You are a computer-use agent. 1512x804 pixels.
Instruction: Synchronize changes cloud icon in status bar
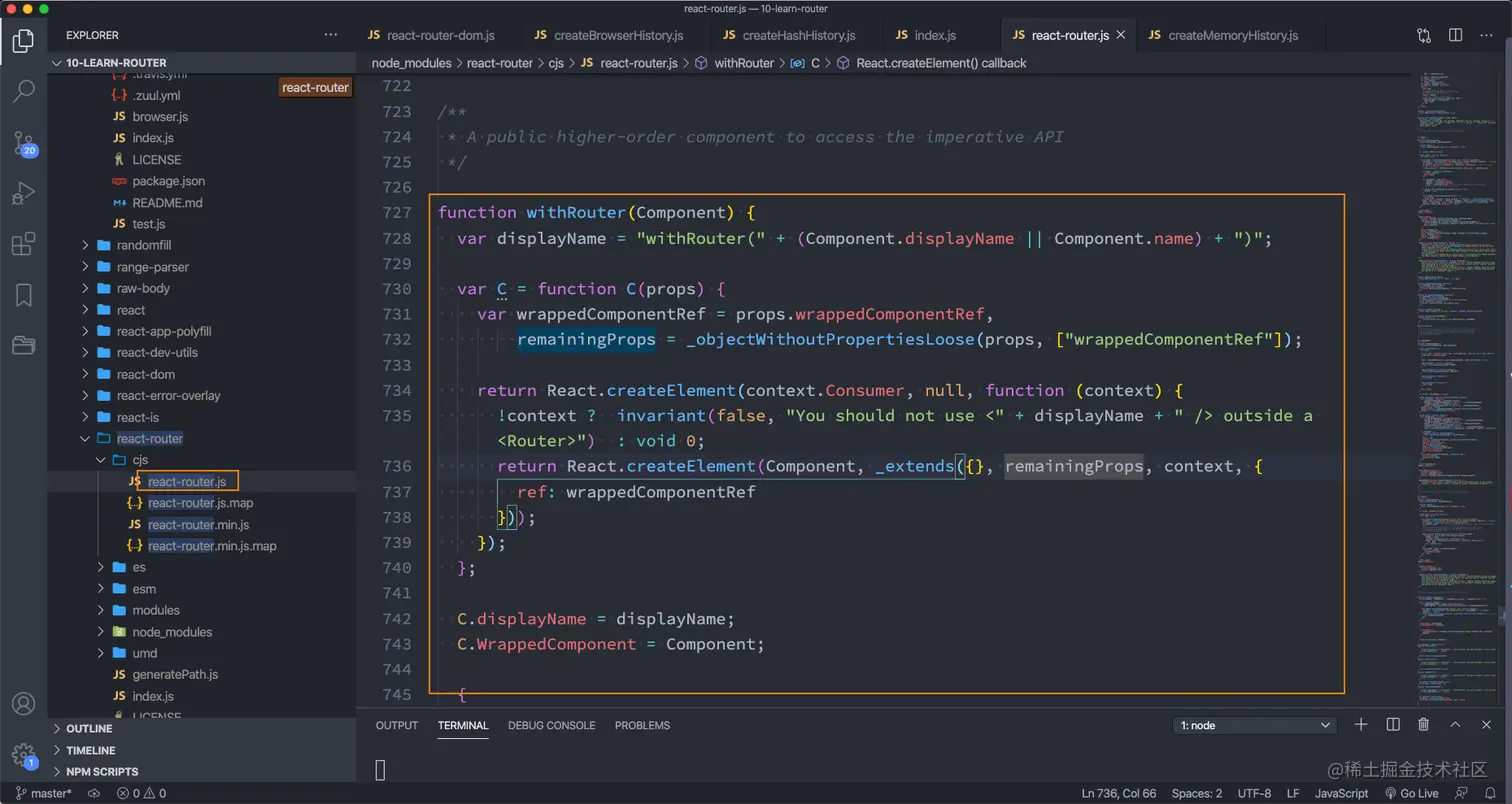tap(94, 793)
